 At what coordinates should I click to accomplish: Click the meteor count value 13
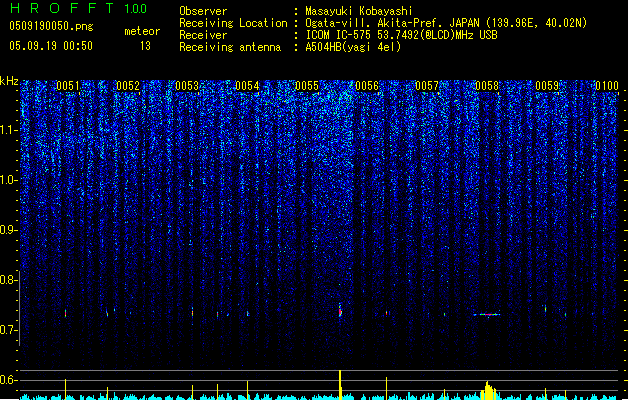pyautogui.click(x=145, y=46)
